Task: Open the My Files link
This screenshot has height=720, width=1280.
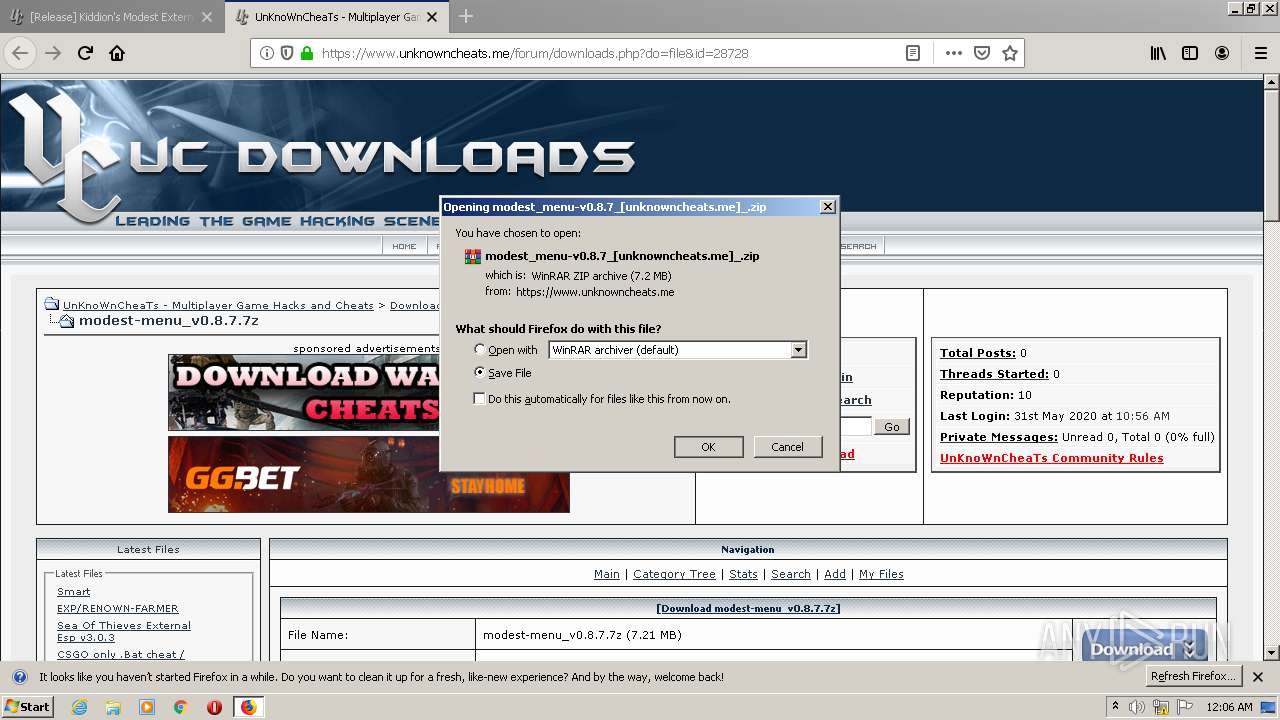Action: 881,574
